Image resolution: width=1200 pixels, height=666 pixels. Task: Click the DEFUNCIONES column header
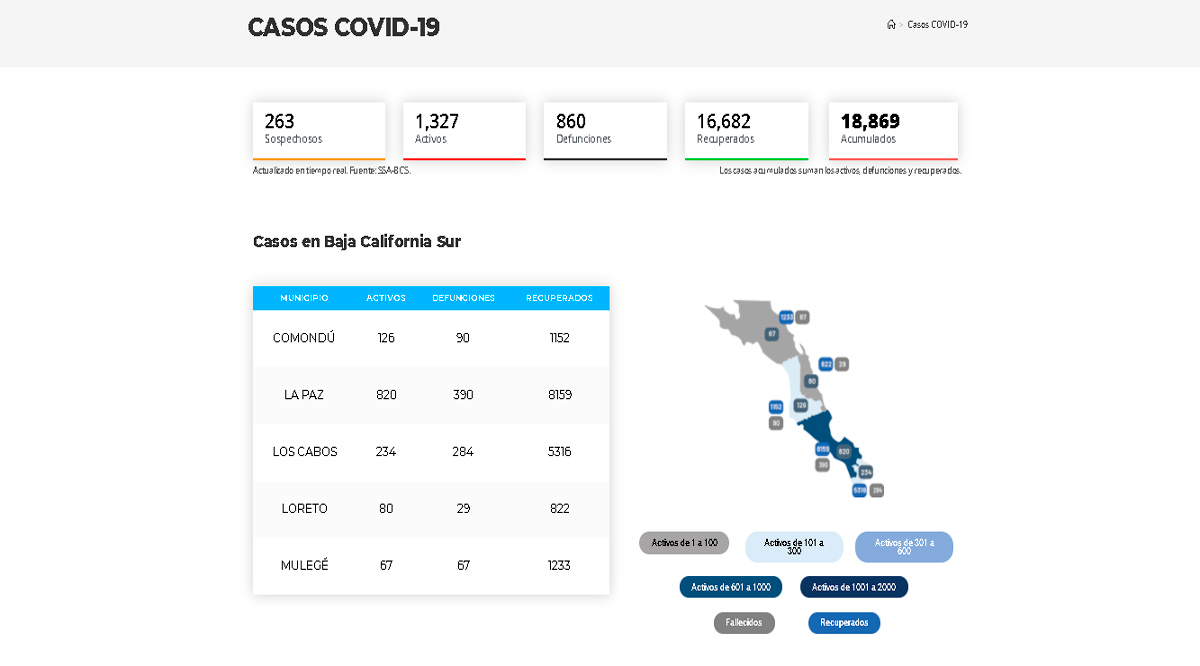coord(463,298)
